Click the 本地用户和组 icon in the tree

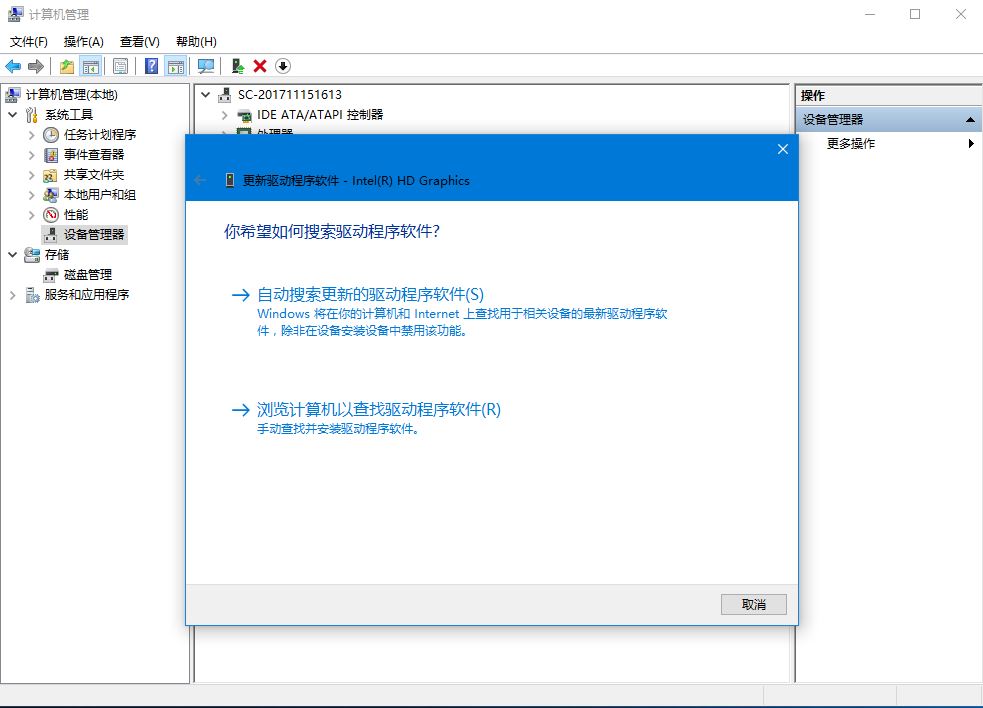tap(51, 195)
